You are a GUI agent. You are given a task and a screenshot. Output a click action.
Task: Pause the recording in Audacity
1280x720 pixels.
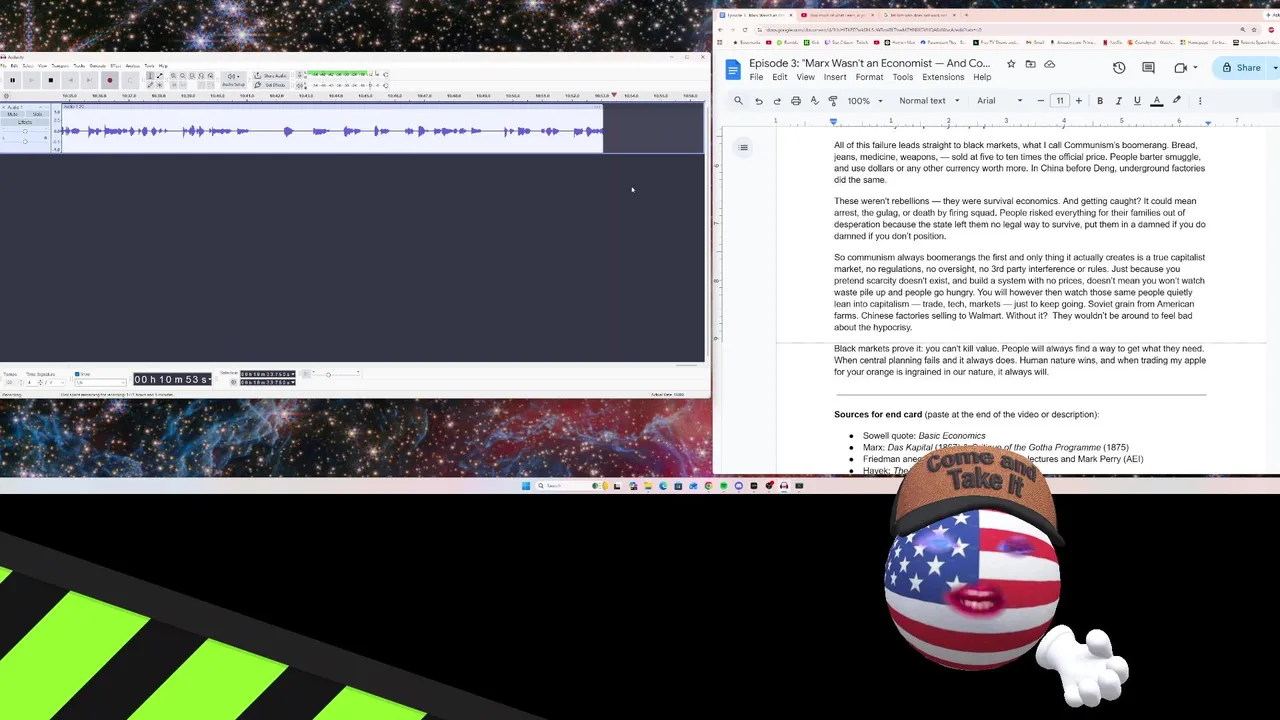[x=12, y=80]
